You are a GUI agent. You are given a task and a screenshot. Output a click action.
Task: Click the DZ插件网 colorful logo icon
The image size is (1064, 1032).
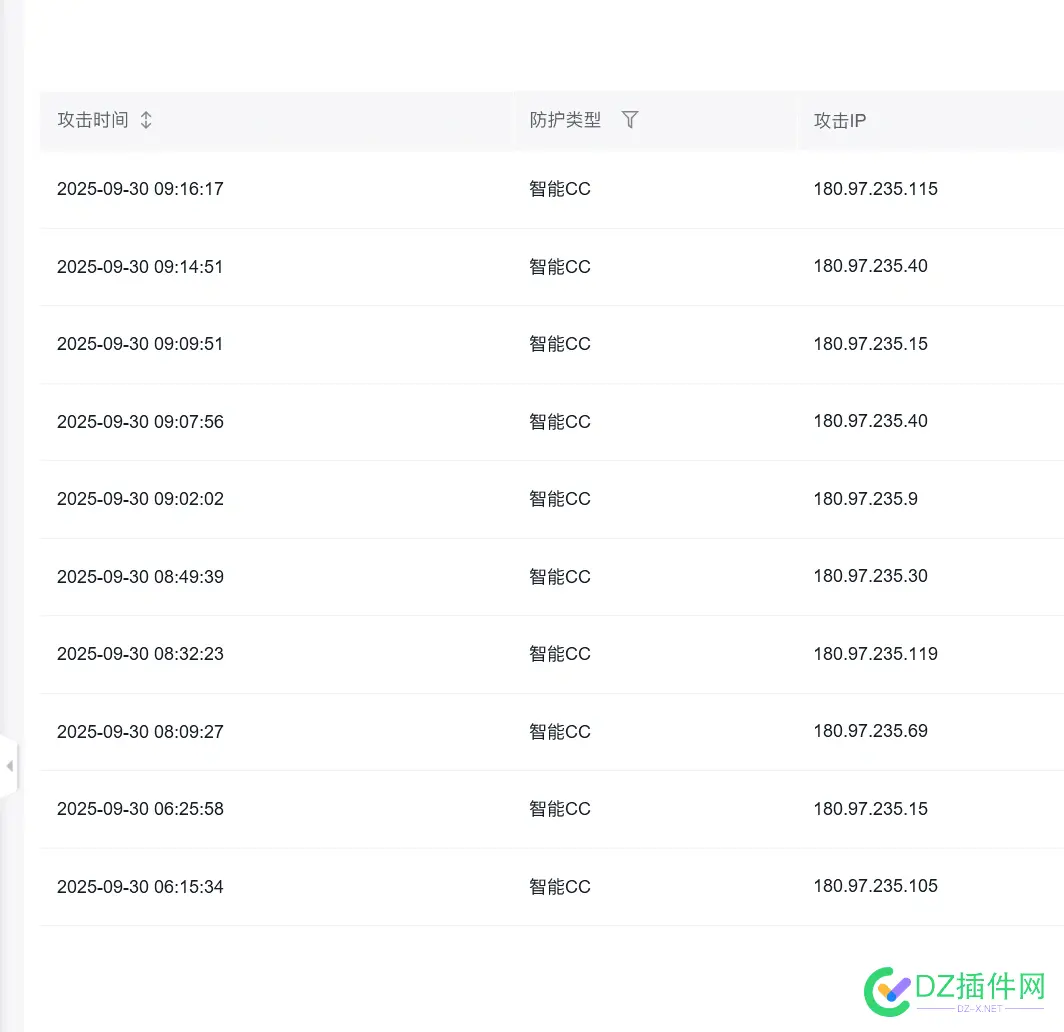[x=886, y=991]
